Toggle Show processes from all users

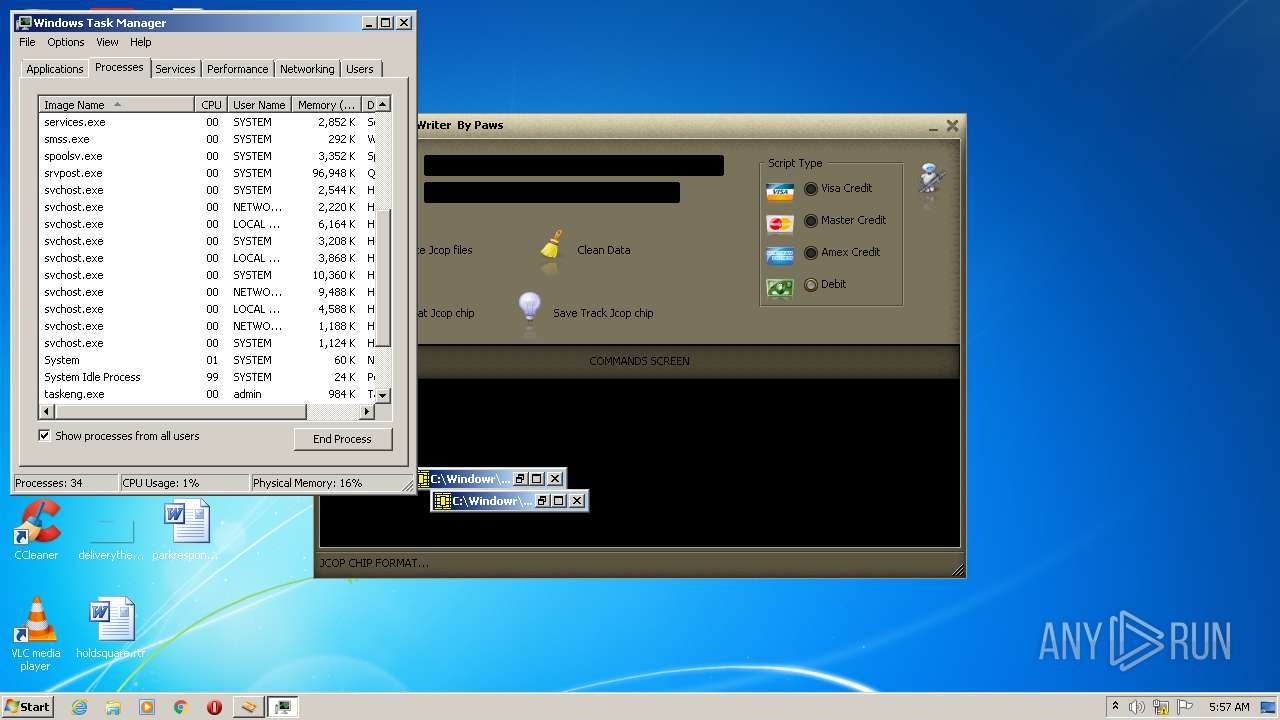click(44, 436)
